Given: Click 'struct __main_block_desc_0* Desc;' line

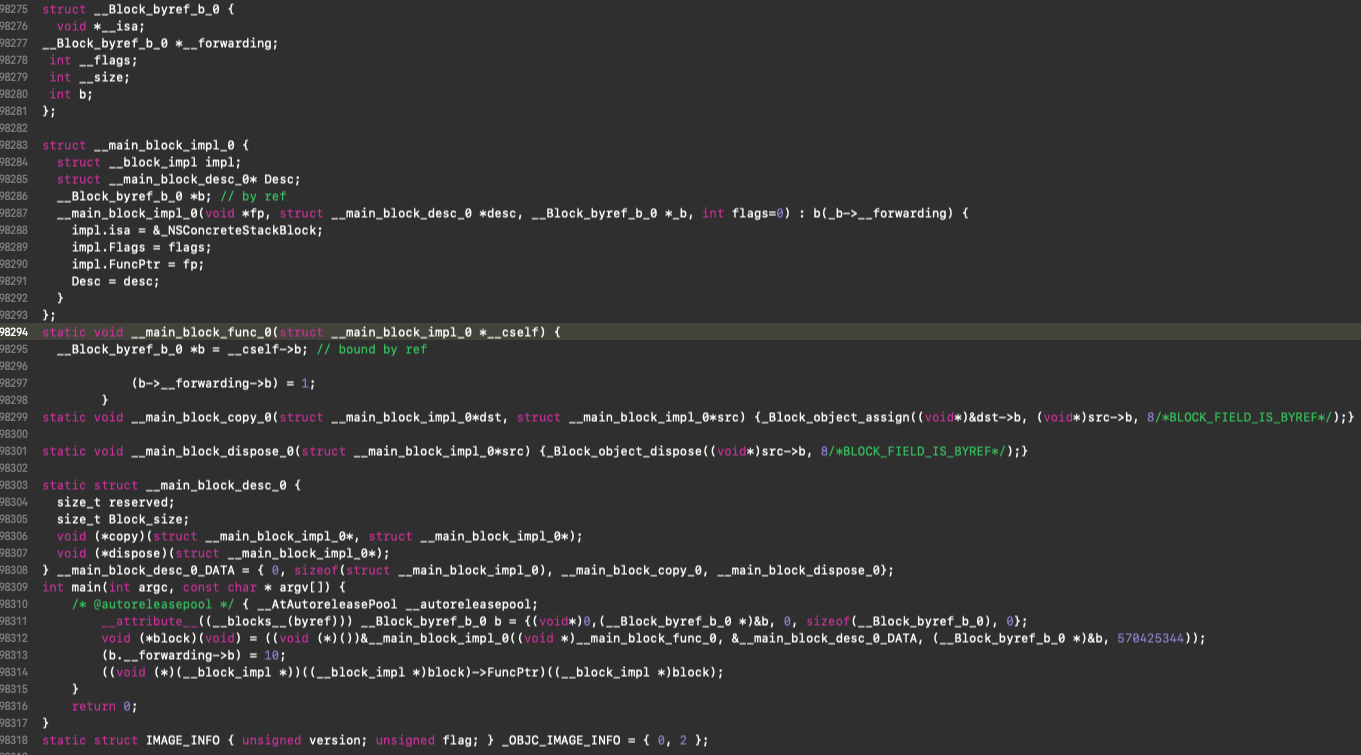Looking at the screenshot, I should [179, 179].
